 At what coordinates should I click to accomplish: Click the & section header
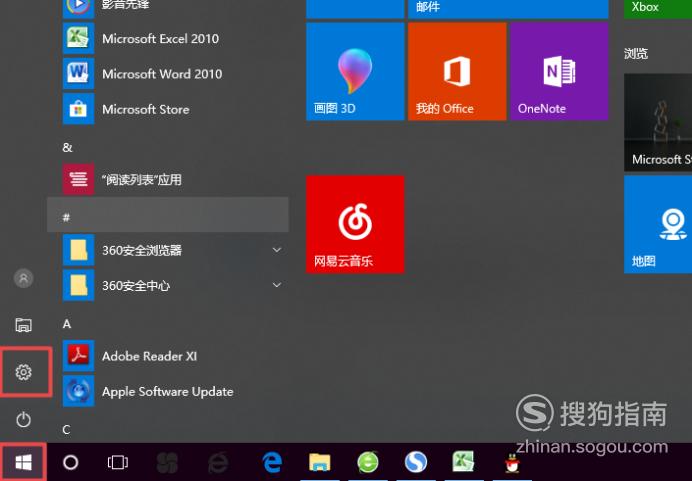point(68,147)
